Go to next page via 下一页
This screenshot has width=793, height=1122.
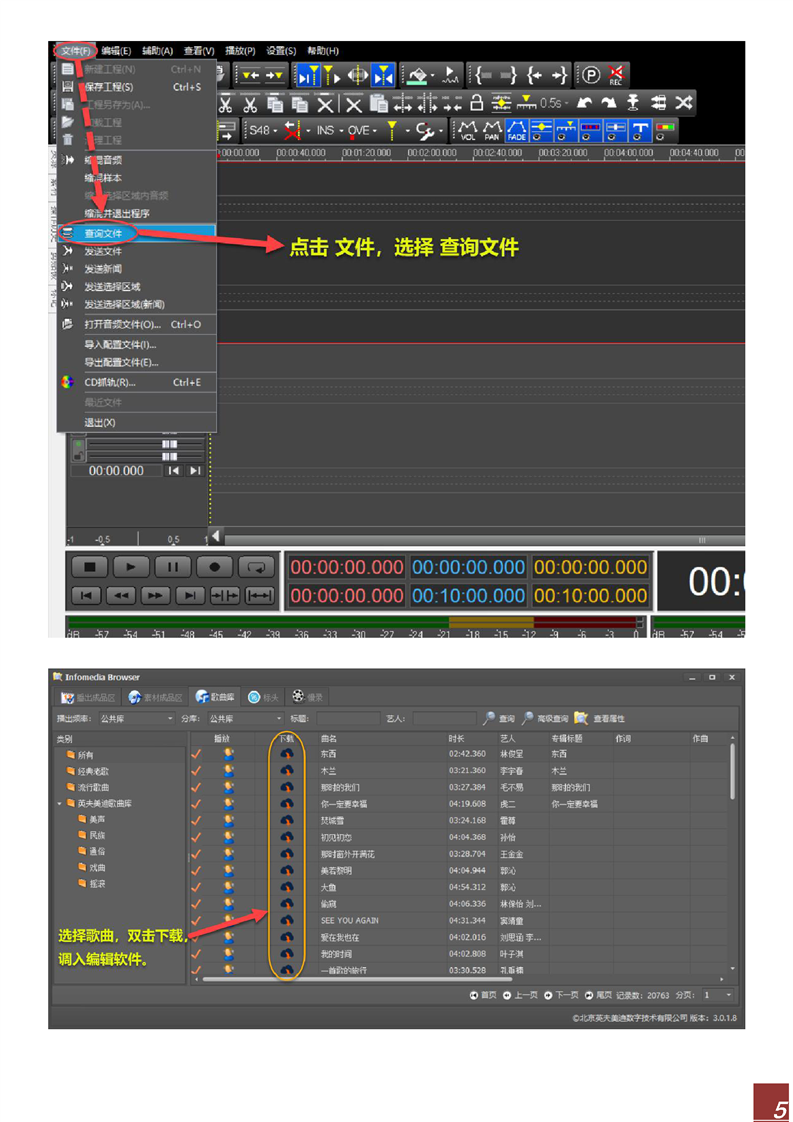click(x=561, y=995)
